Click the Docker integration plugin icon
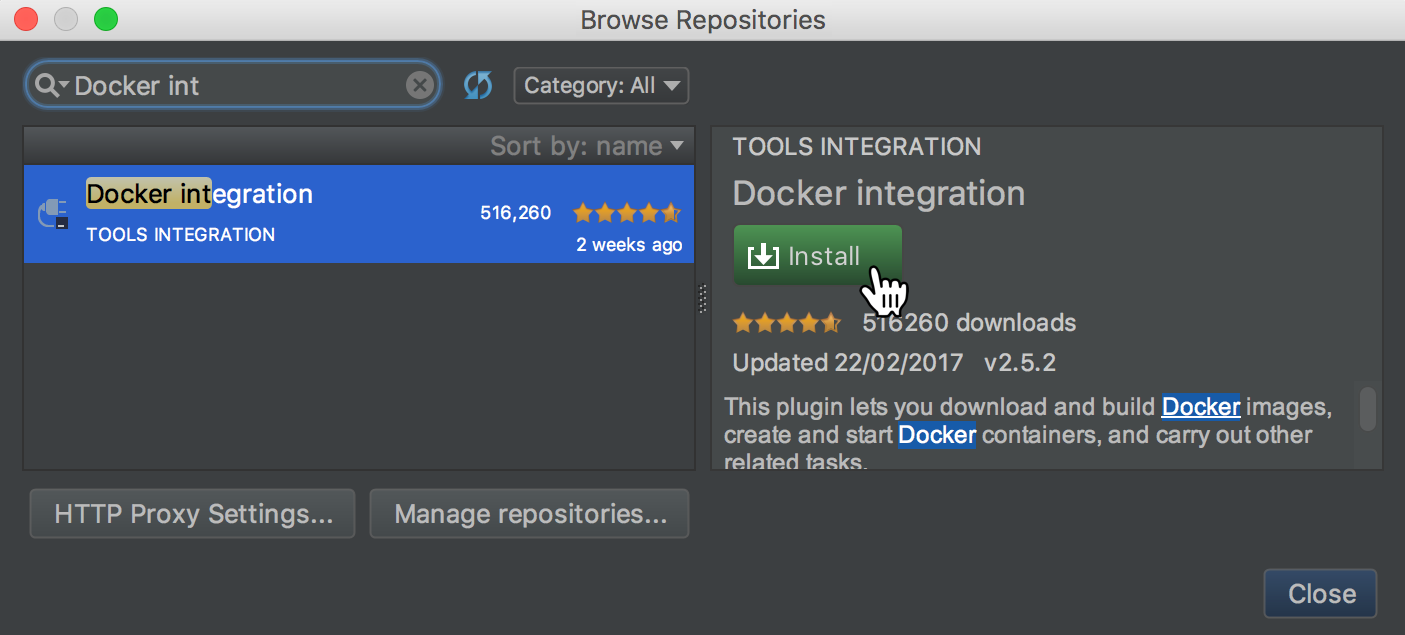This screenshot has height=635, width=1405. (x=53, y=214)
